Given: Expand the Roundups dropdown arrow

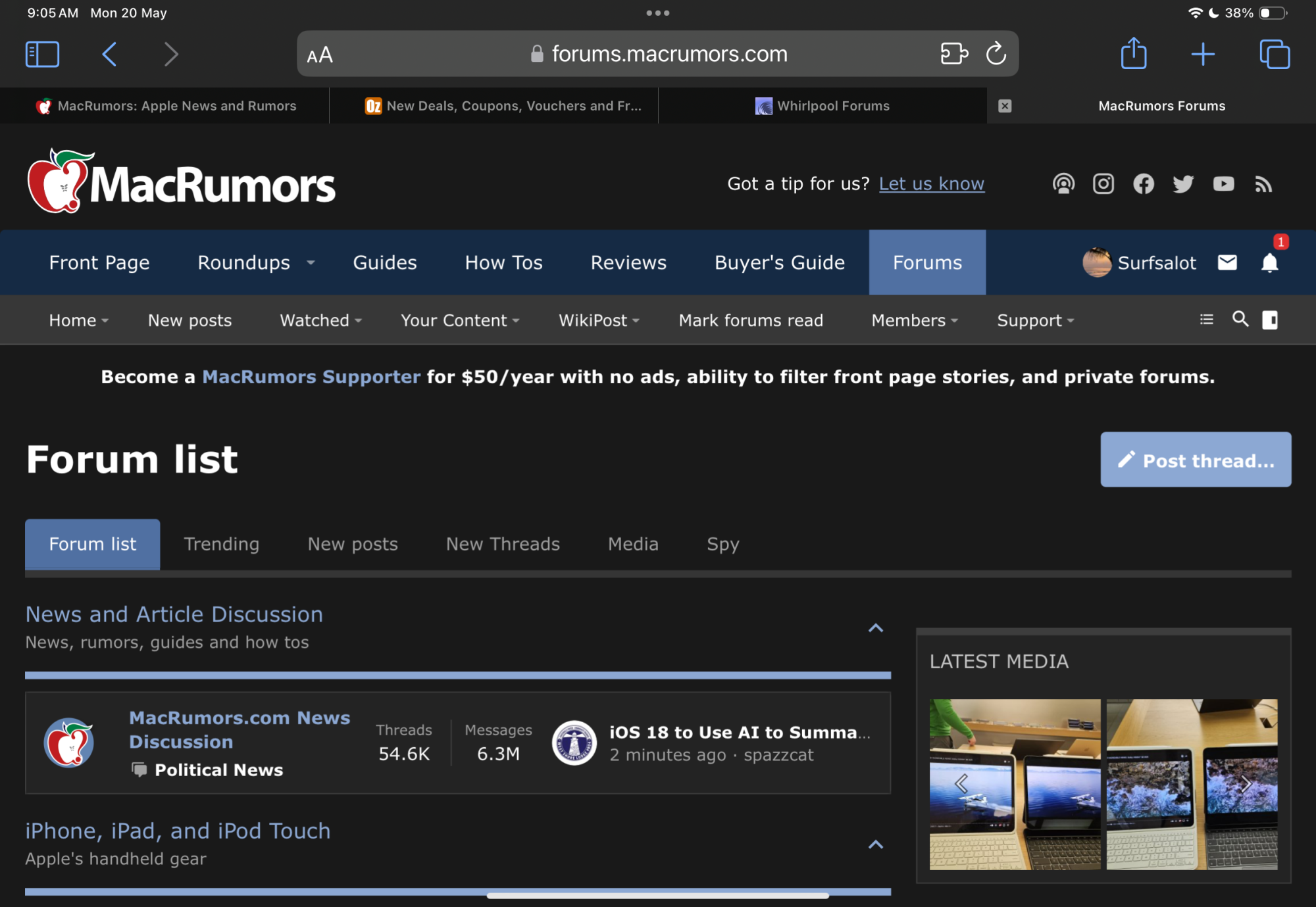Looking at the screenshot, I should click(311, 262).
